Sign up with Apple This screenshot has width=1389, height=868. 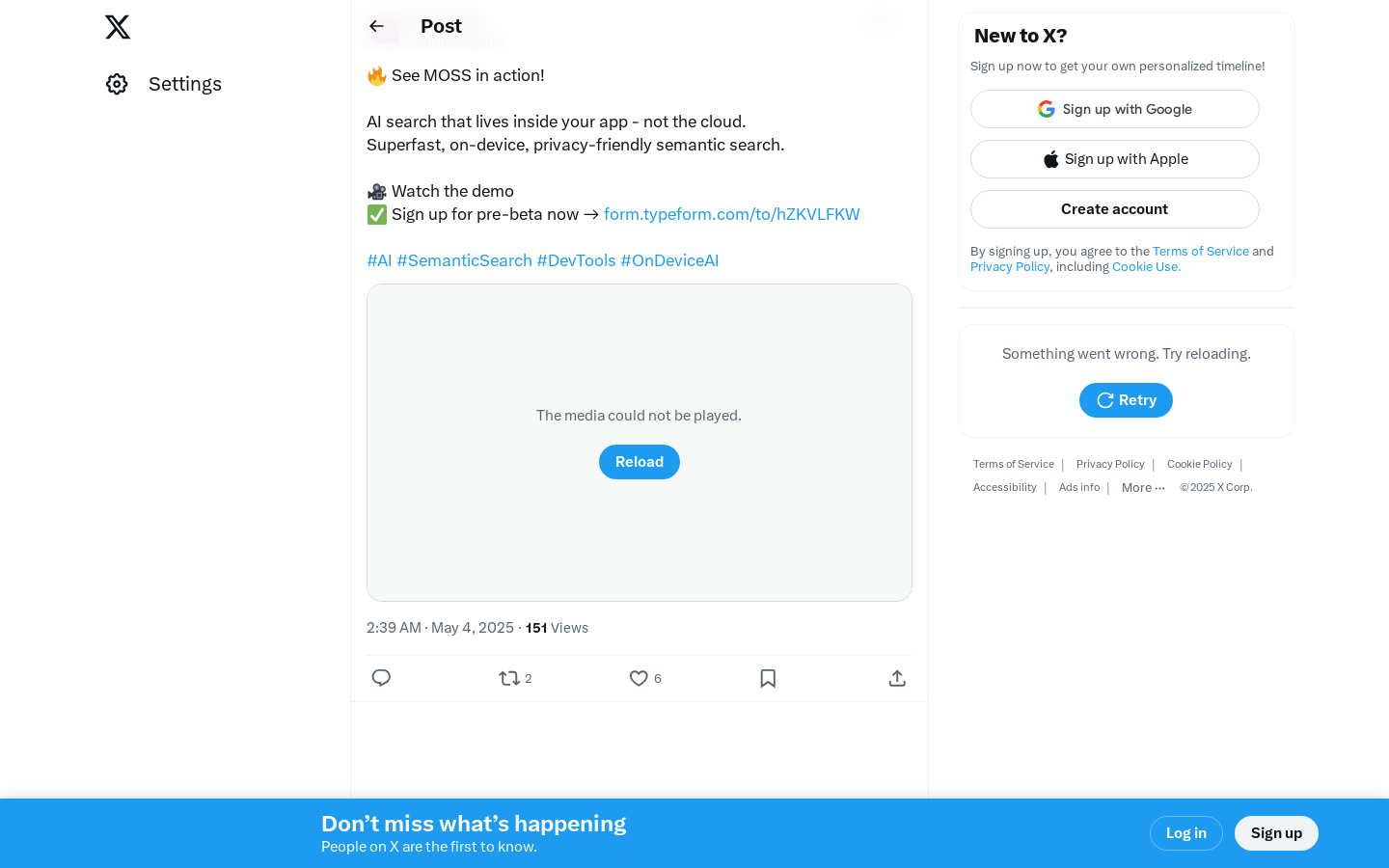[1115, 159]
